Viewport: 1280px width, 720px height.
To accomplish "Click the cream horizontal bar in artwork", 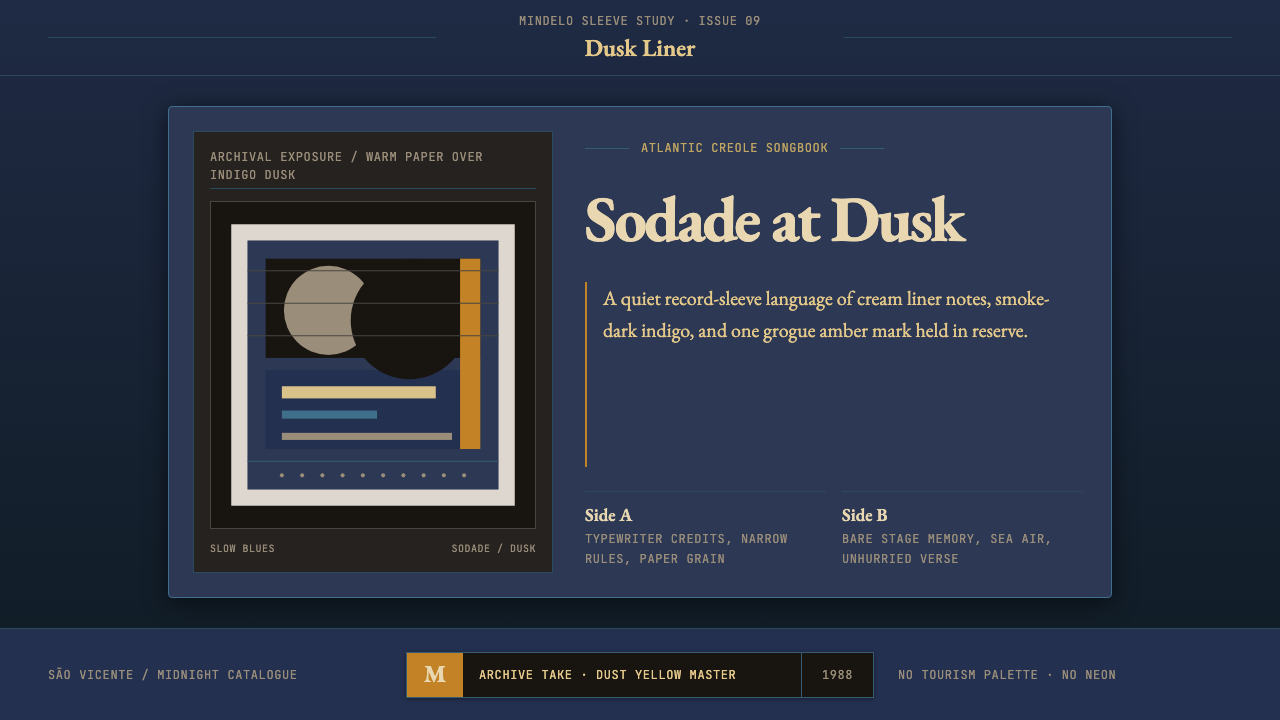I will (x=359, y=392).
